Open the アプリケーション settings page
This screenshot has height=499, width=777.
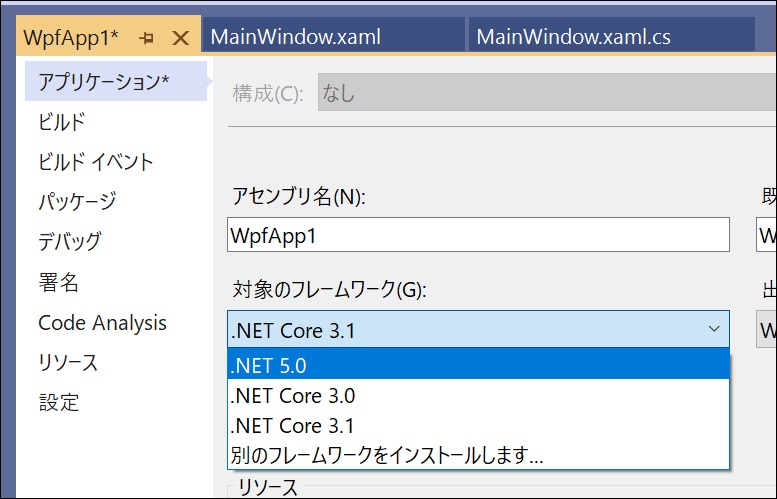point(116,81)
